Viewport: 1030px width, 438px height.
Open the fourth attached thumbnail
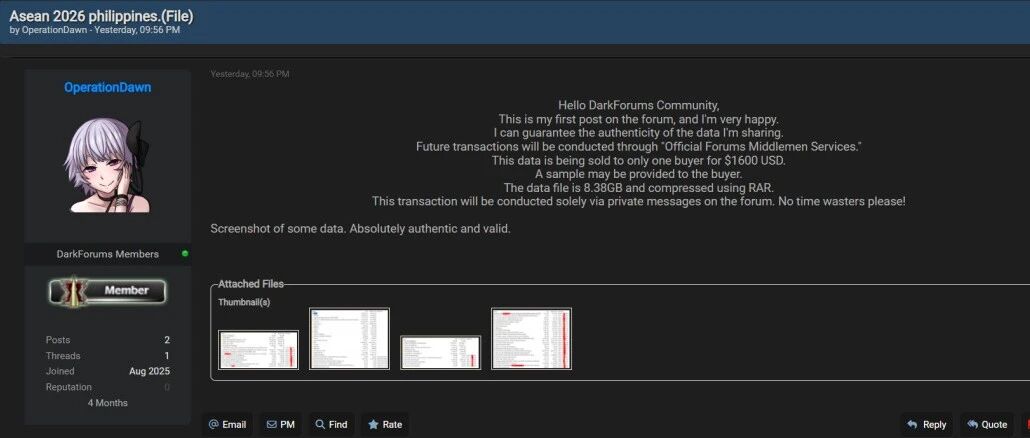[x=531, y=339]
